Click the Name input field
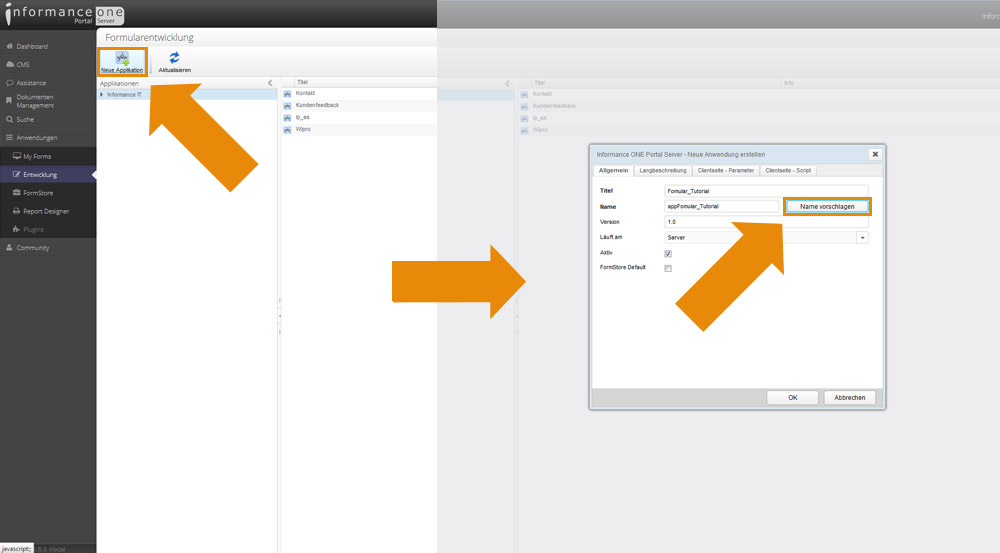This screenshot has width=1000, height=553. 721,206
